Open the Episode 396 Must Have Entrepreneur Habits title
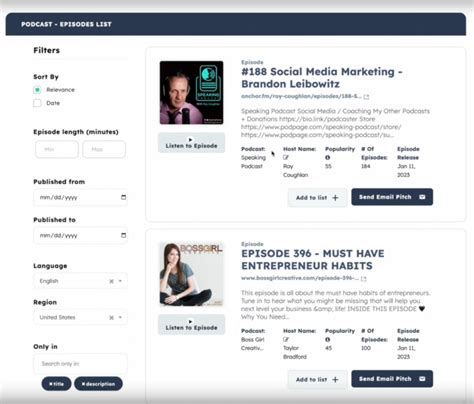474x404 pixels. (313, 260)
